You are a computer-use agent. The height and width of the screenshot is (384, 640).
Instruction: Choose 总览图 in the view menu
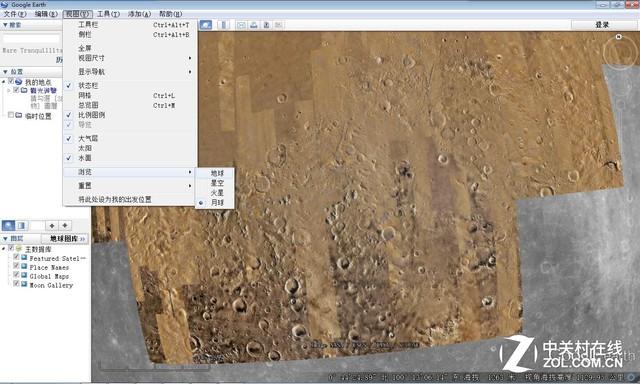click(x=130, y=105)
